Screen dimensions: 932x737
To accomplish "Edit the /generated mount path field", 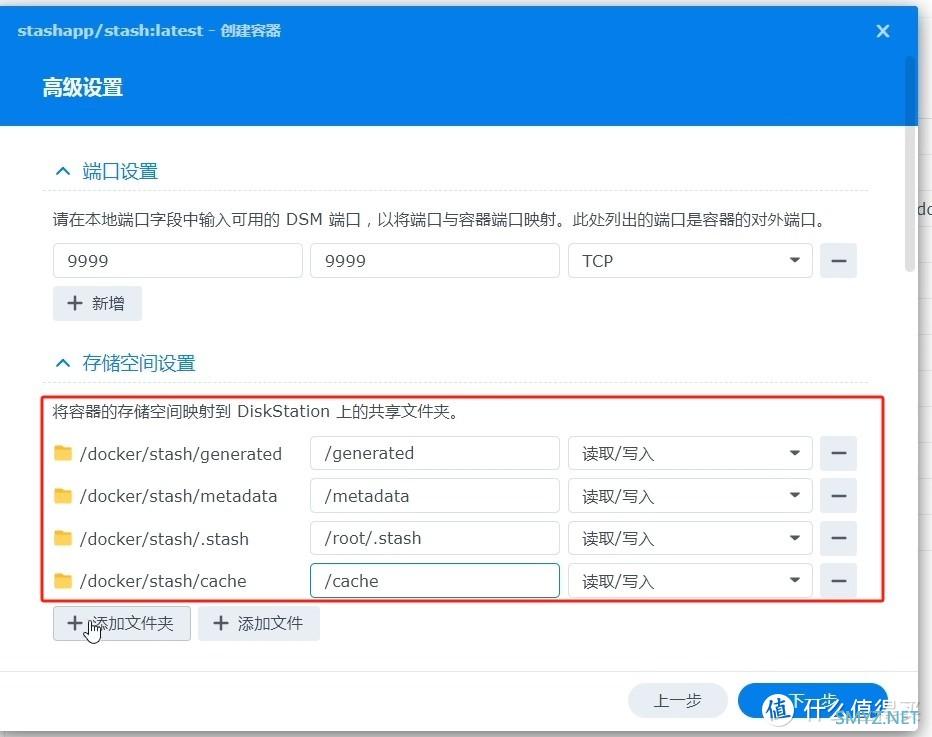I will pyautogui.click(x=434, y=453).
